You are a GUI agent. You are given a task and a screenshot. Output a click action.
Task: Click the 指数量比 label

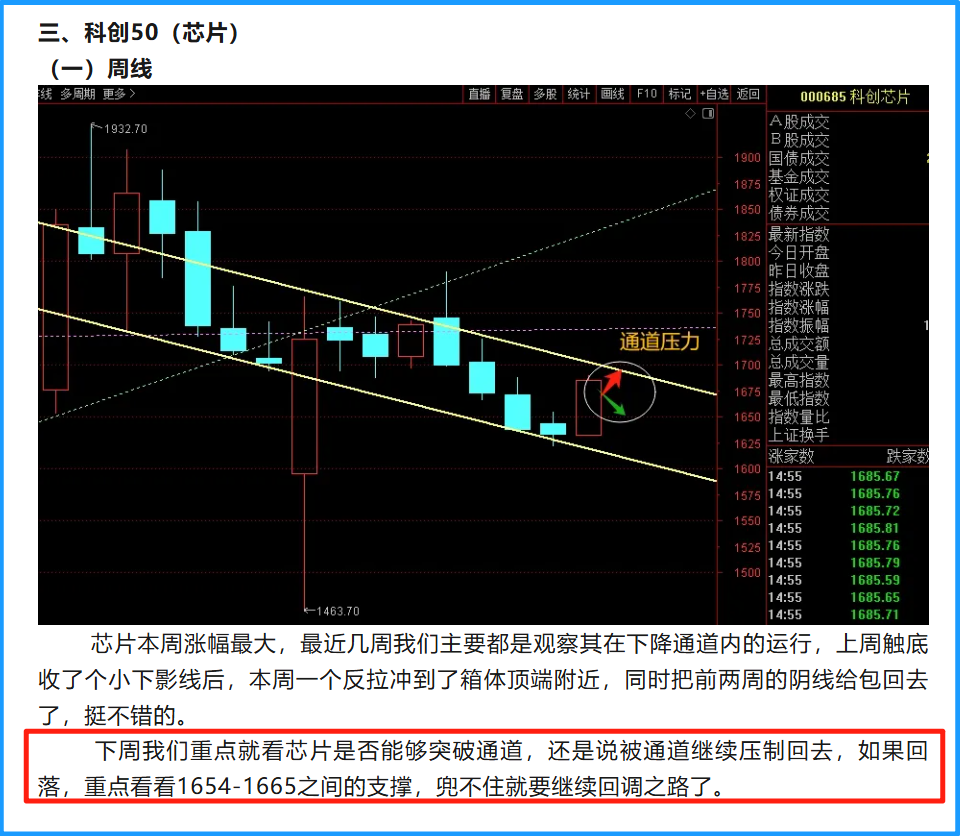(x=800, y=417)
